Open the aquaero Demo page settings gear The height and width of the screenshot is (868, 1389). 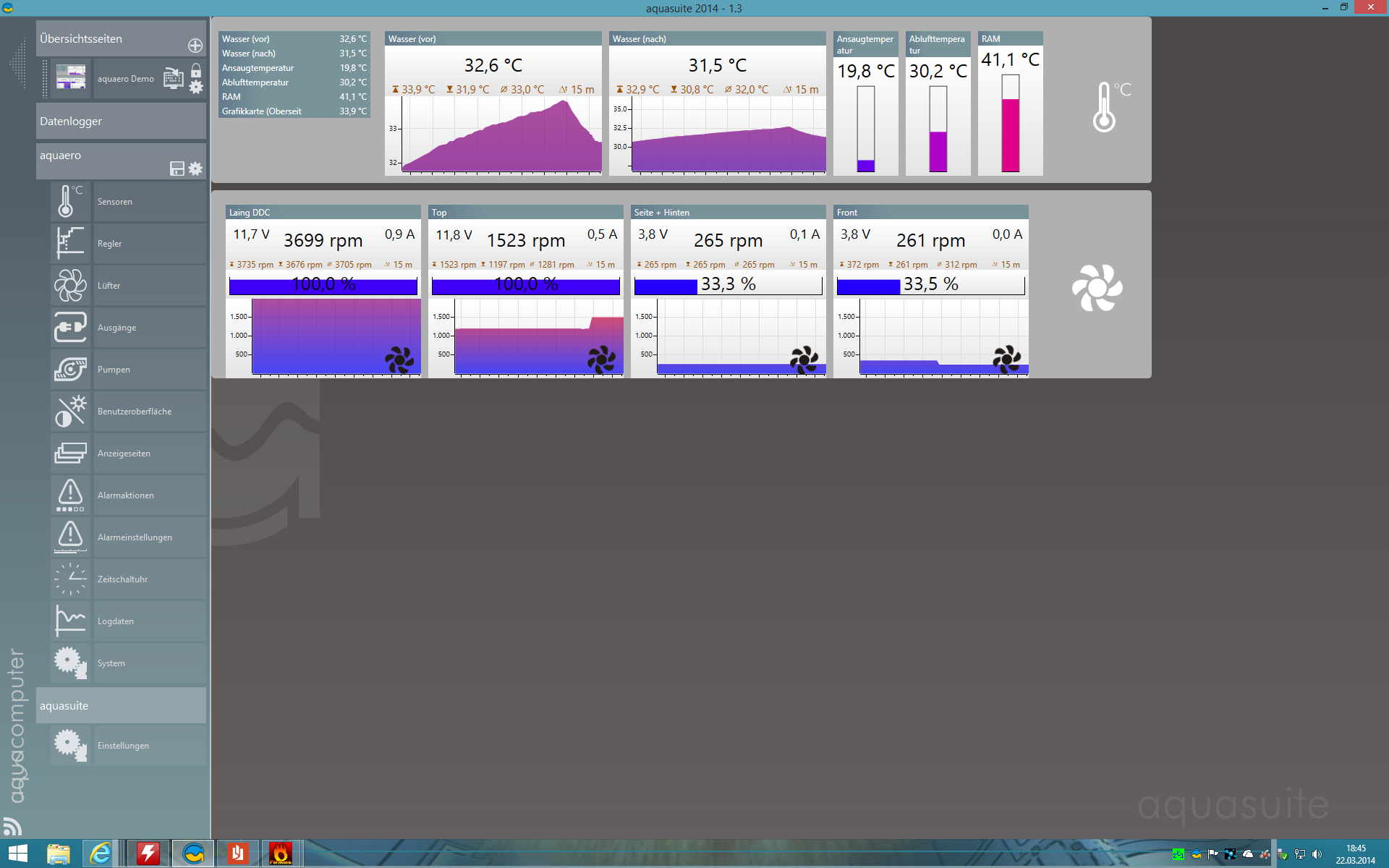(x=196, y=88)
